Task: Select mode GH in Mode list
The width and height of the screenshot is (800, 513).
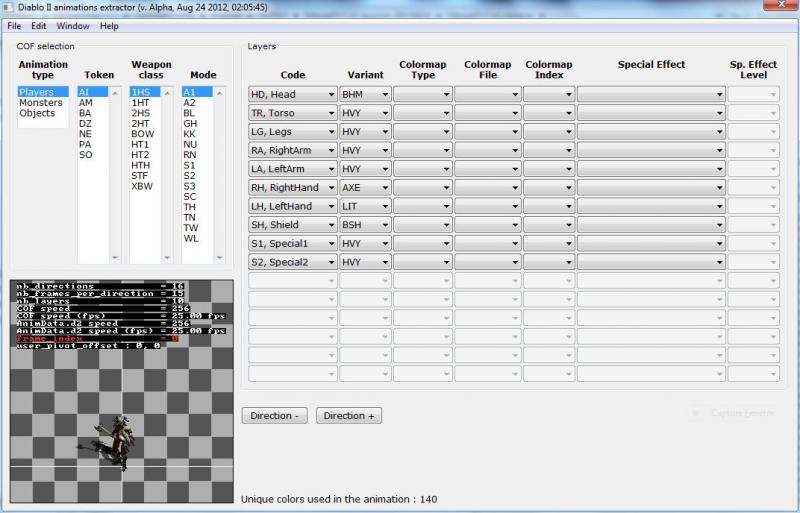Action: 197,124
